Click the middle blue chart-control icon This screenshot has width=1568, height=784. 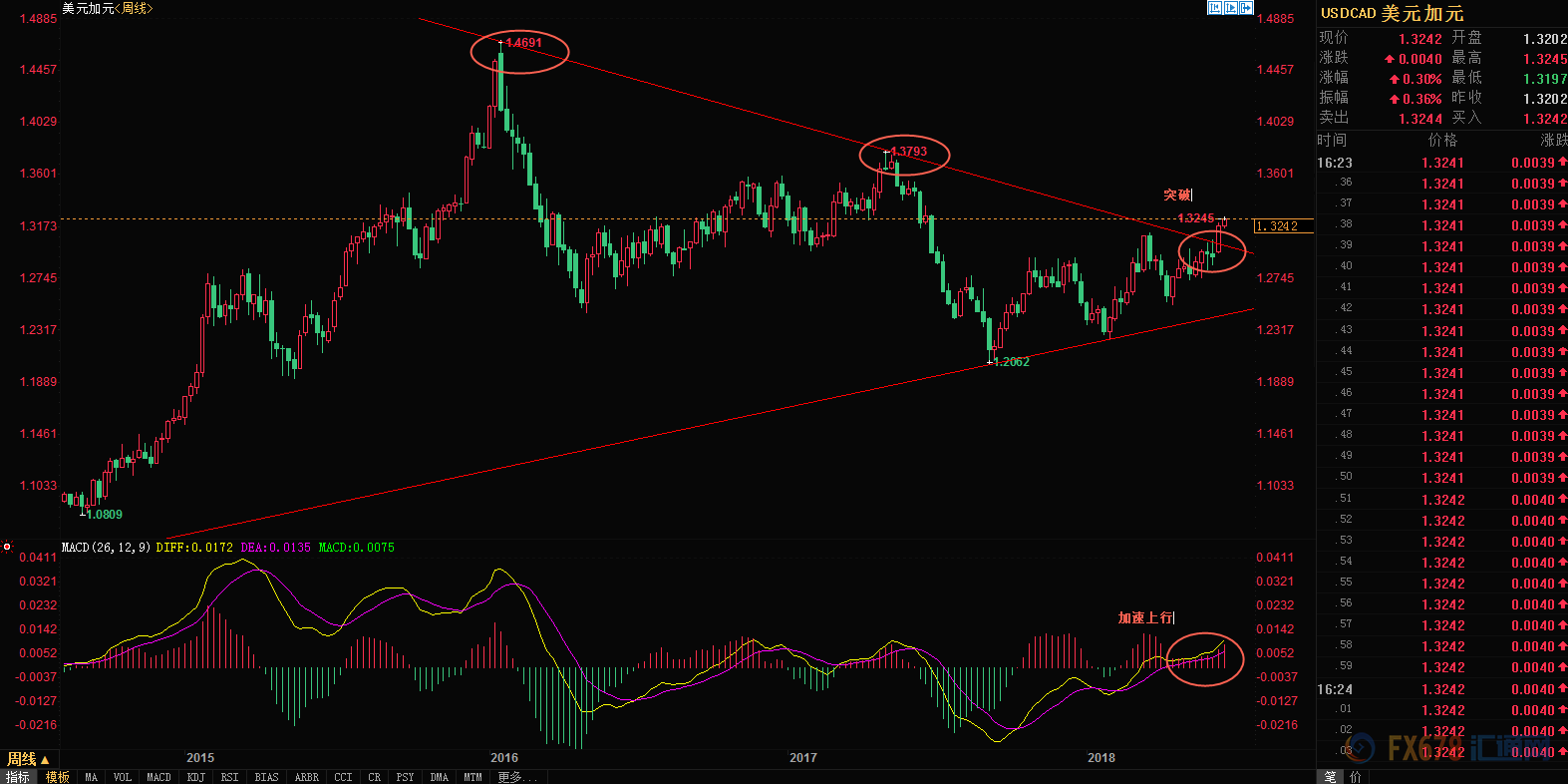coord(1230,8)
